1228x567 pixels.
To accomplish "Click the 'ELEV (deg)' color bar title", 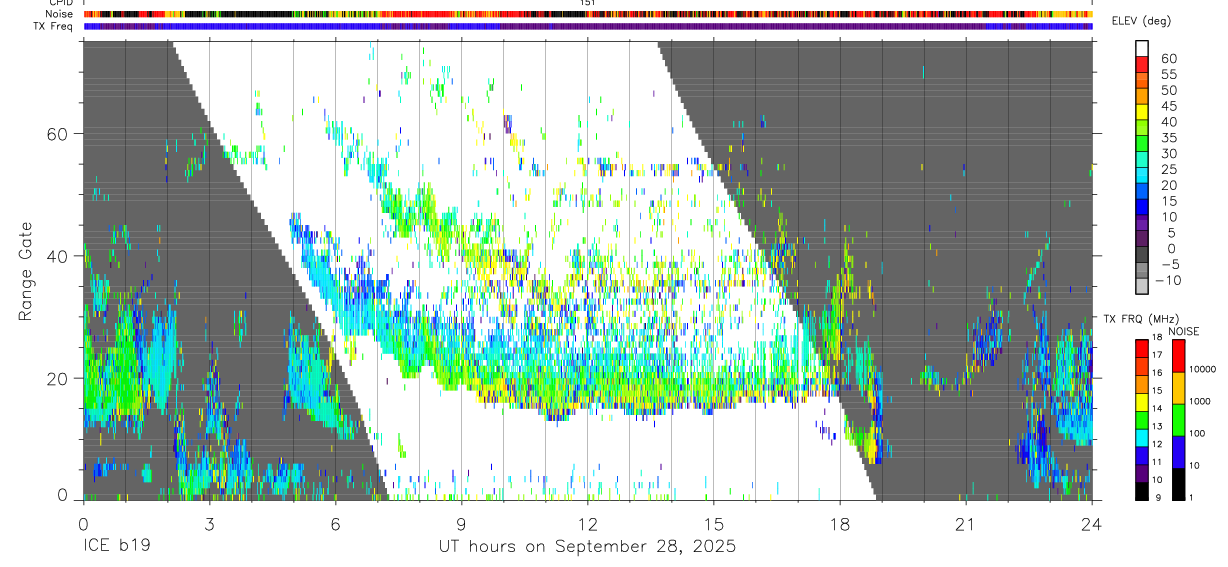I will [1144, 21].
